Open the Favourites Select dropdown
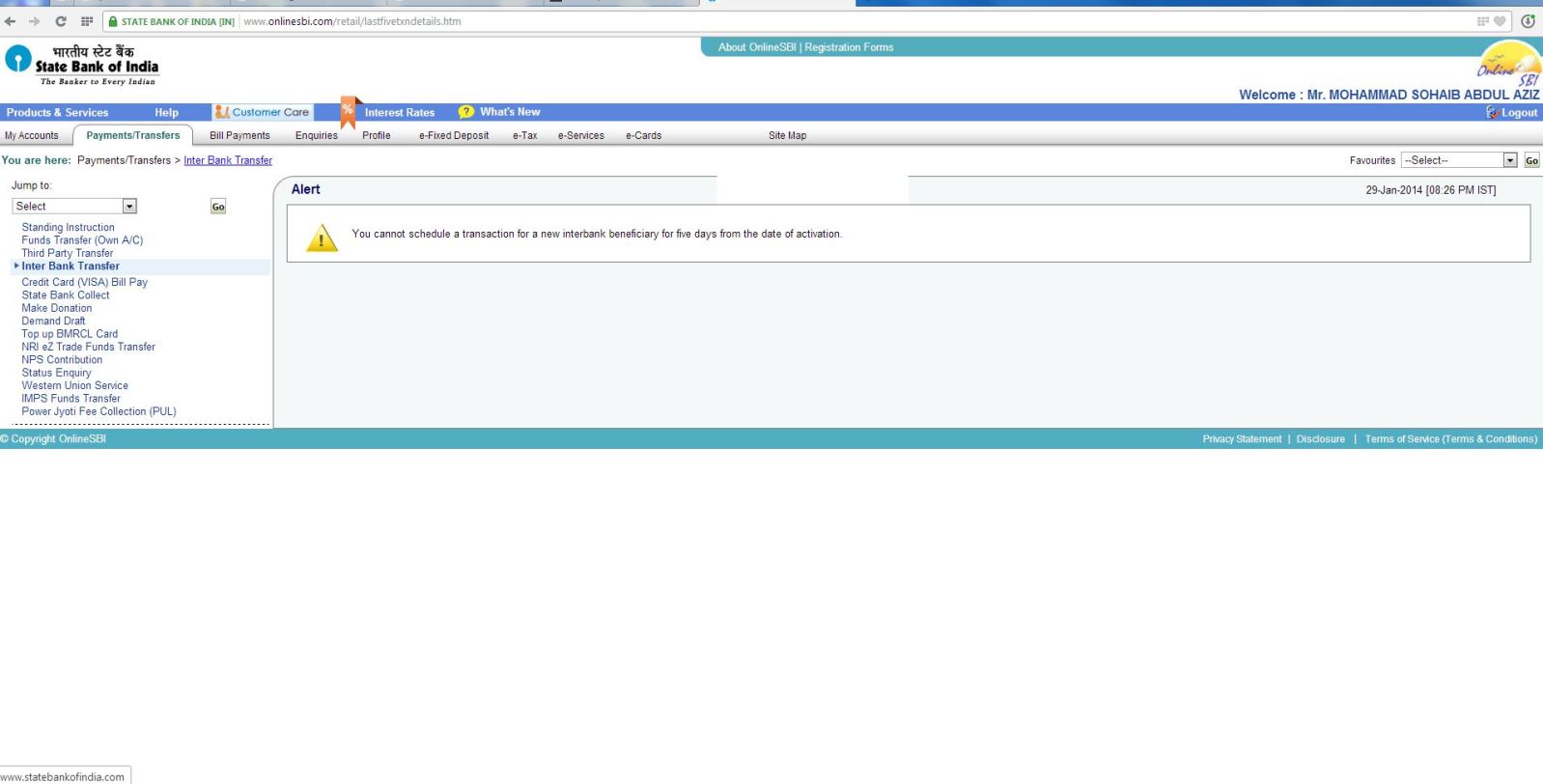The image size is (1543, 784). pos(1459,160)
